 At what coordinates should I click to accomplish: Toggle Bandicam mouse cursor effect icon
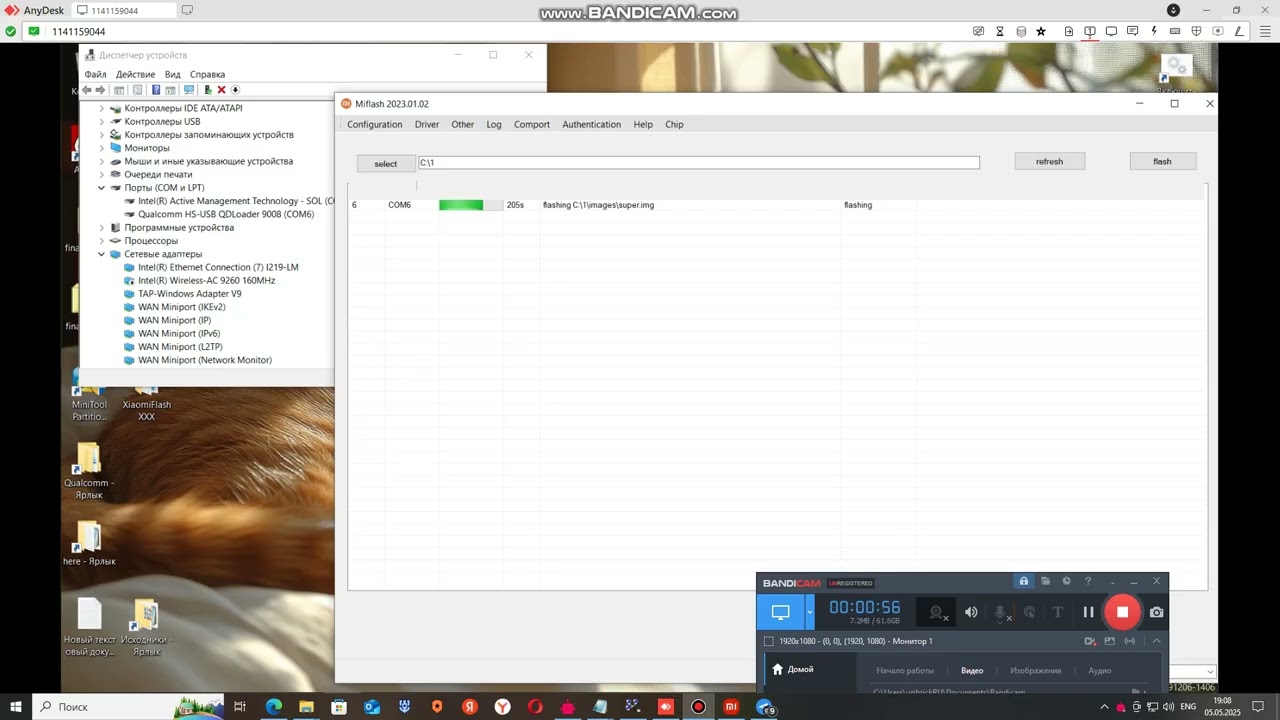click(x=1029, y=612)
